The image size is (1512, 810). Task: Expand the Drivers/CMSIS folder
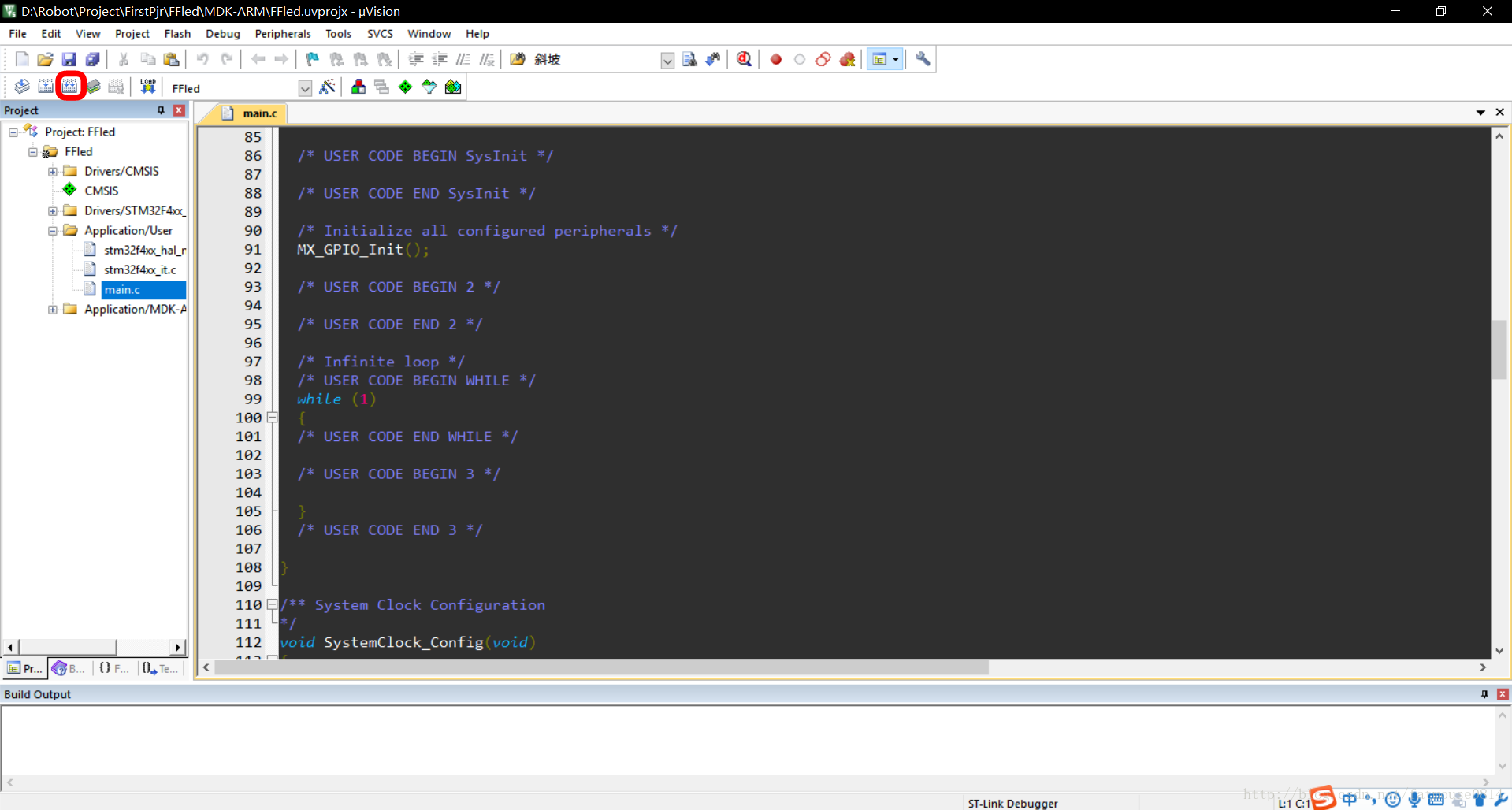[x=53, y=171]
